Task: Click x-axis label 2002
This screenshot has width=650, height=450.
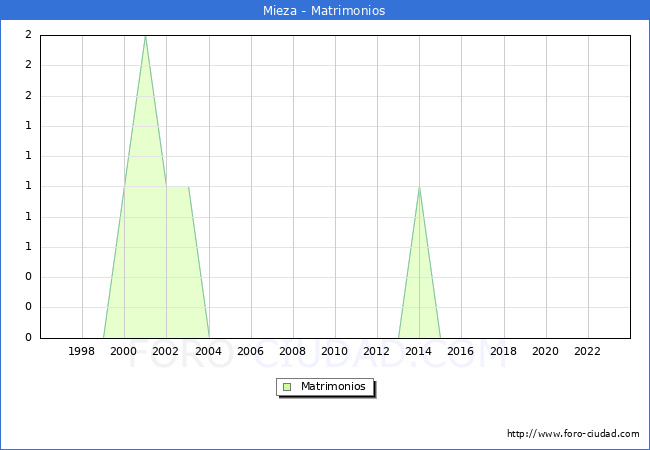Action: (x=165, y=351)
